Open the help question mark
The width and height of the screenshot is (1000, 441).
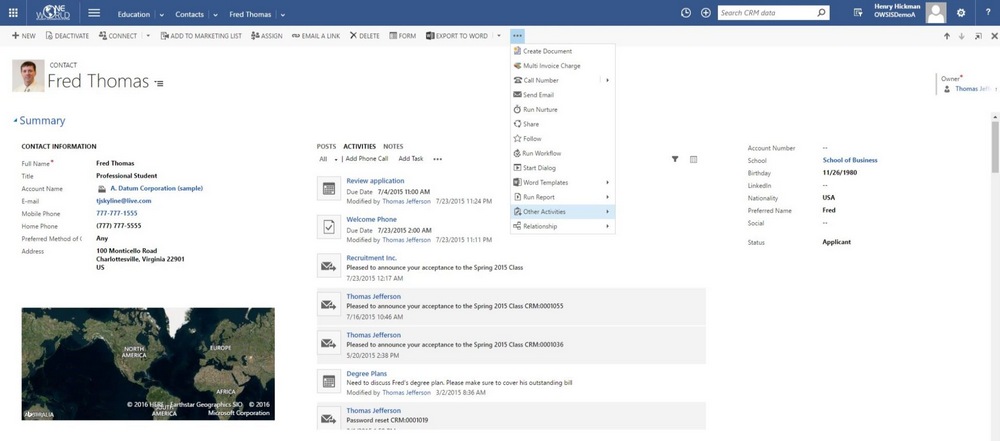click(988, 13)
